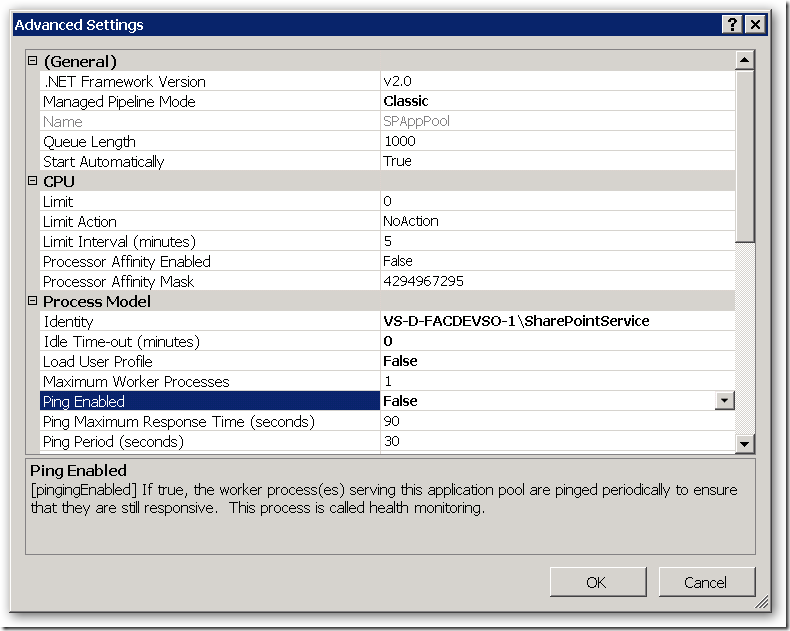The height and width of the screenshot is (631, 790).
Task: Select Processor Affinity Mask property
Action: coord(210,281)
